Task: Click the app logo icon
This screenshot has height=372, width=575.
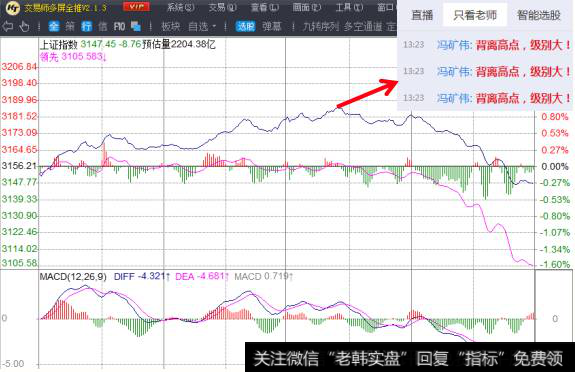Action: pyautogui.click(x=13, y=8)
